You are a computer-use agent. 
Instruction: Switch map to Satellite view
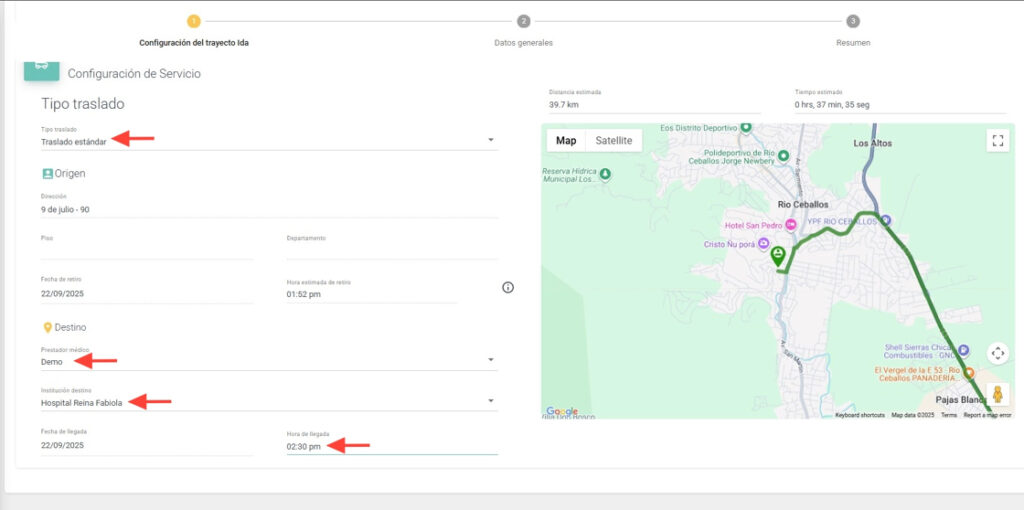614,141
